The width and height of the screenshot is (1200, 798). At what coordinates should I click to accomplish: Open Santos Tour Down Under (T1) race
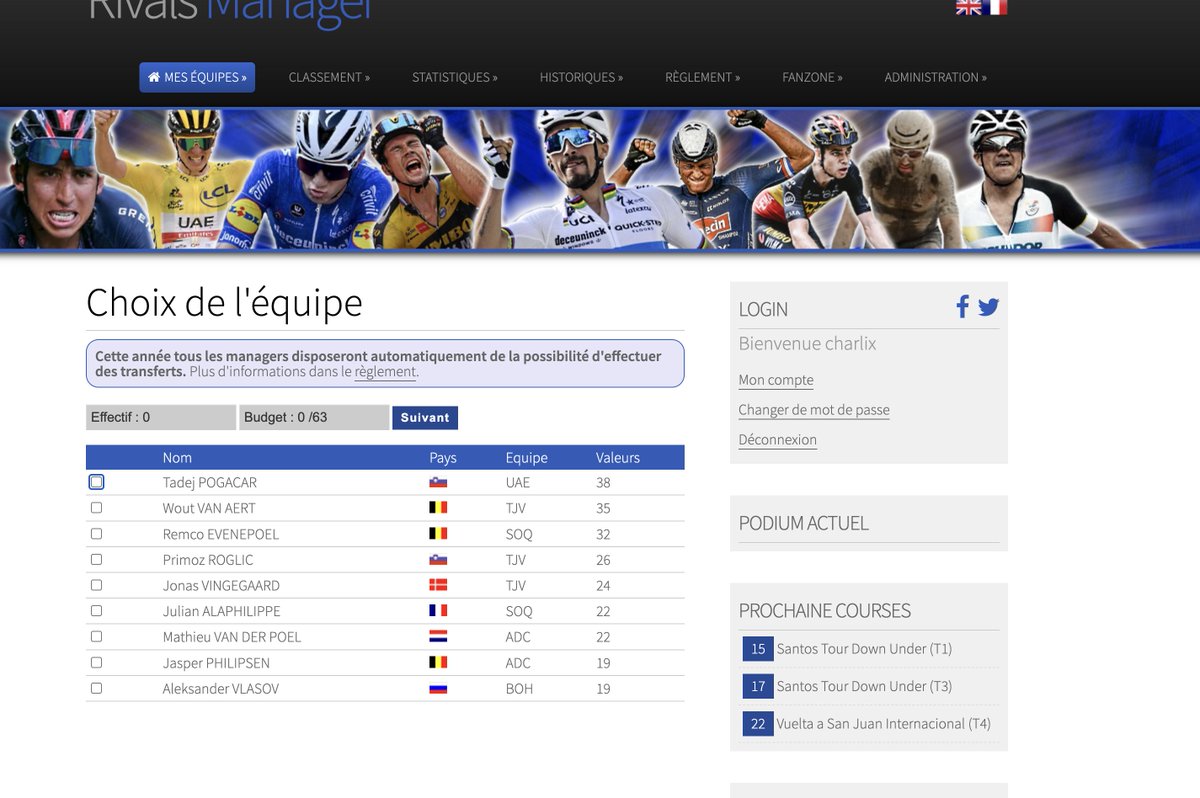point(864,649)
